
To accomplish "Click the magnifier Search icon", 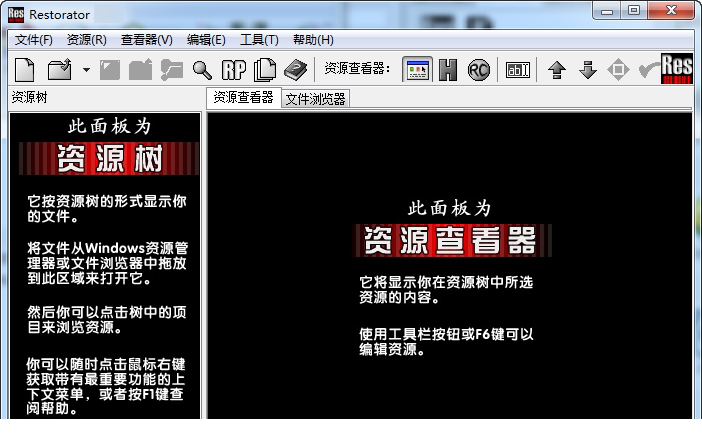I will pos(202,70).
